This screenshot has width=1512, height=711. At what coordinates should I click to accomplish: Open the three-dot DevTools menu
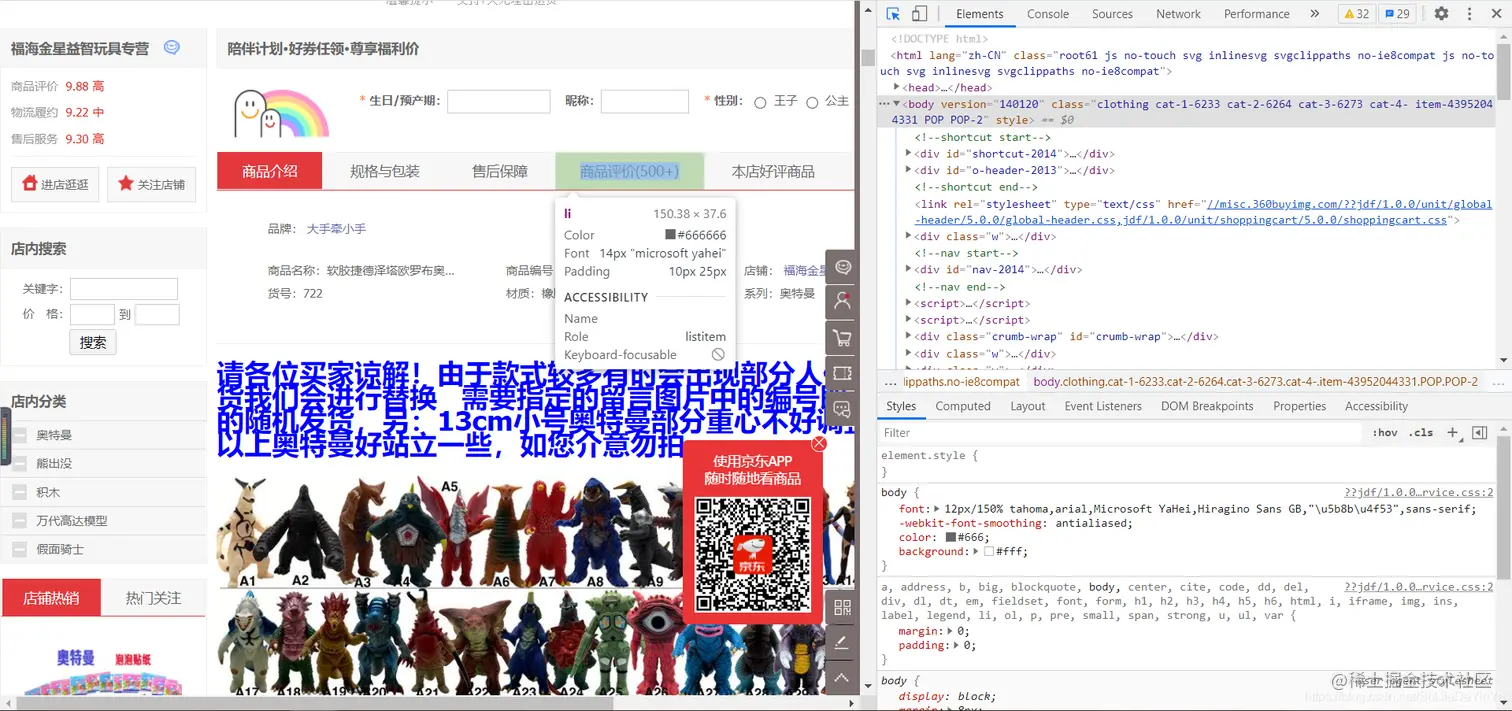(1468, 13)
